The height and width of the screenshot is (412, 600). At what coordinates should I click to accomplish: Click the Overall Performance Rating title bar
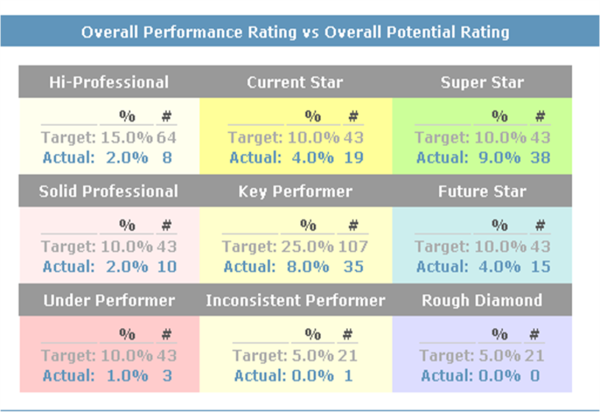[295, 32]
